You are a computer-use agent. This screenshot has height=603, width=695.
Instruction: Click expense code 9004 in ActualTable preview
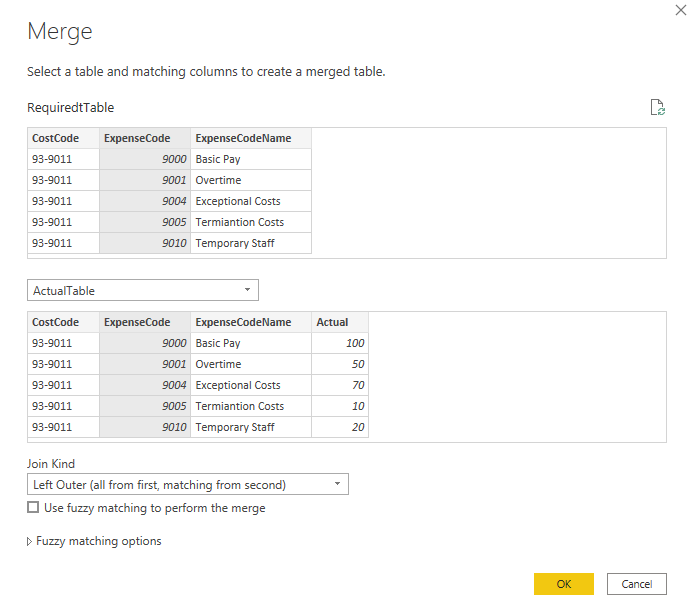coord(145,385)
